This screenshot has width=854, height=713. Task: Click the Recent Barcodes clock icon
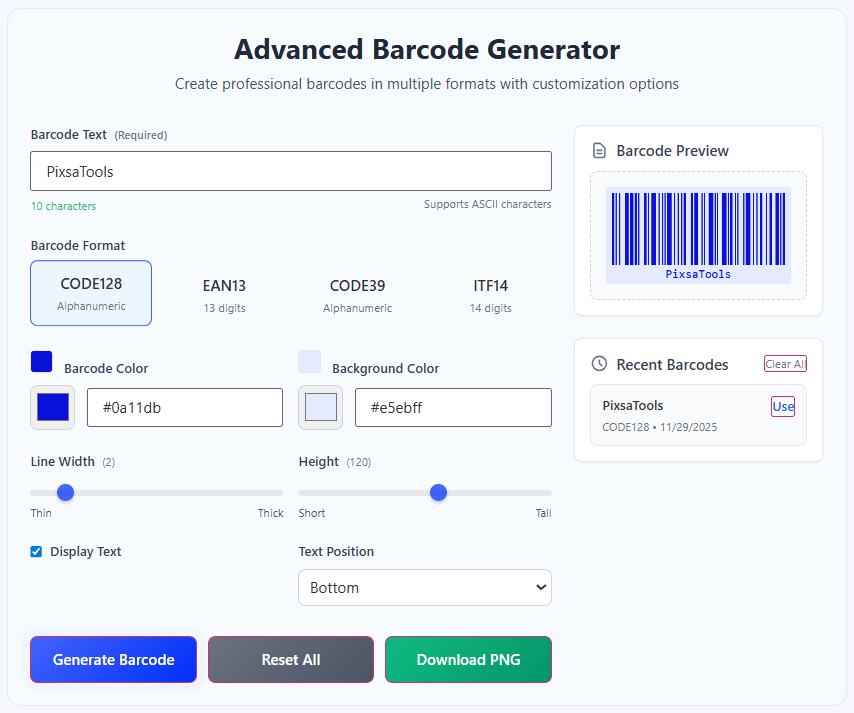(599, 364)
